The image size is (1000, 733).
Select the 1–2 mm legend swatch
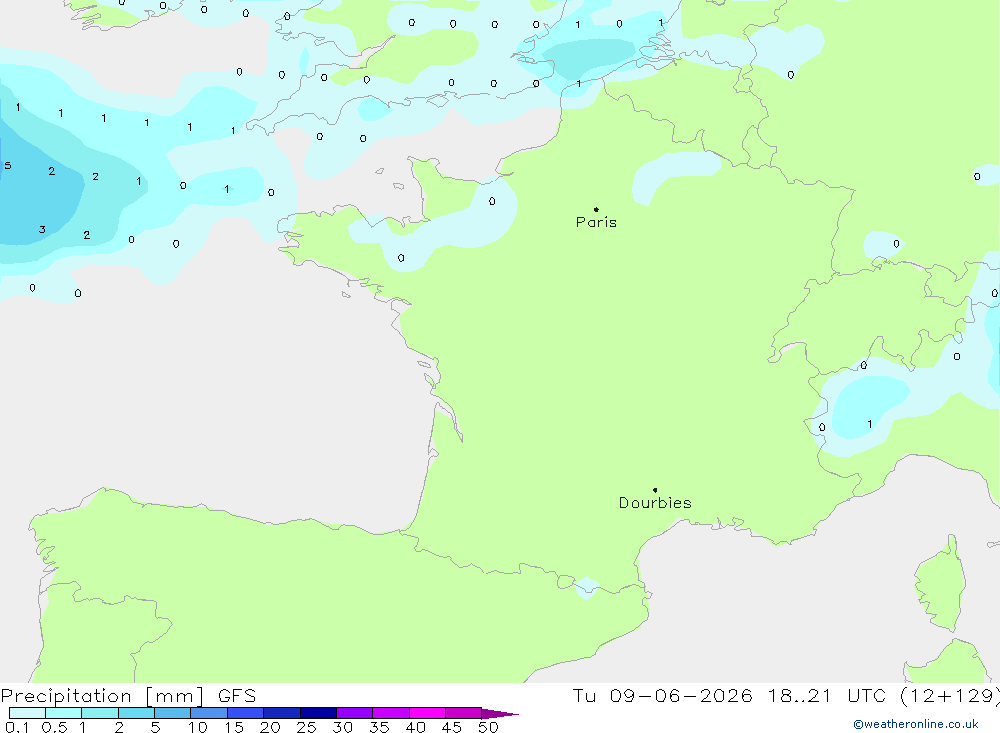(x=100, y=713)
